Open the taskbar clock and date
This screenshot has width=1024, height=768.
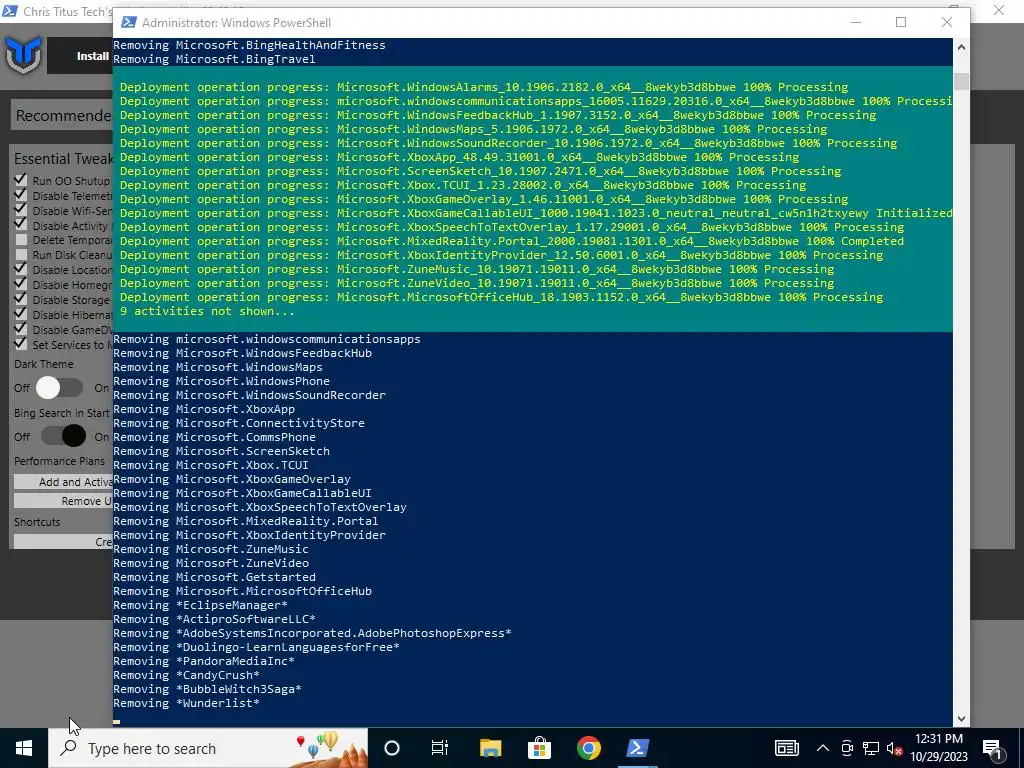pyautogui.click(x=939, y=748)
